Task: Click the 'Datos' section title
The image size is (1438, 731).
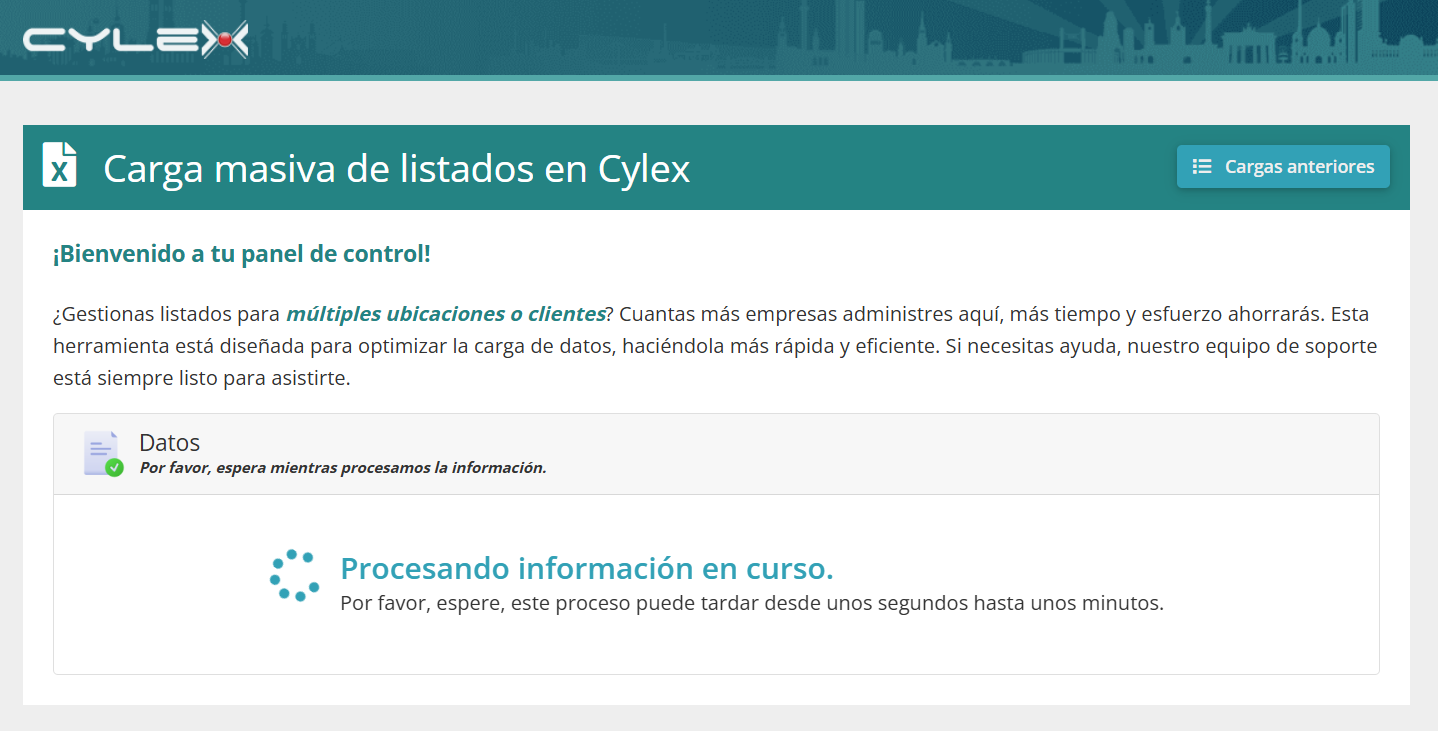Action: click(x=170, y=443)
